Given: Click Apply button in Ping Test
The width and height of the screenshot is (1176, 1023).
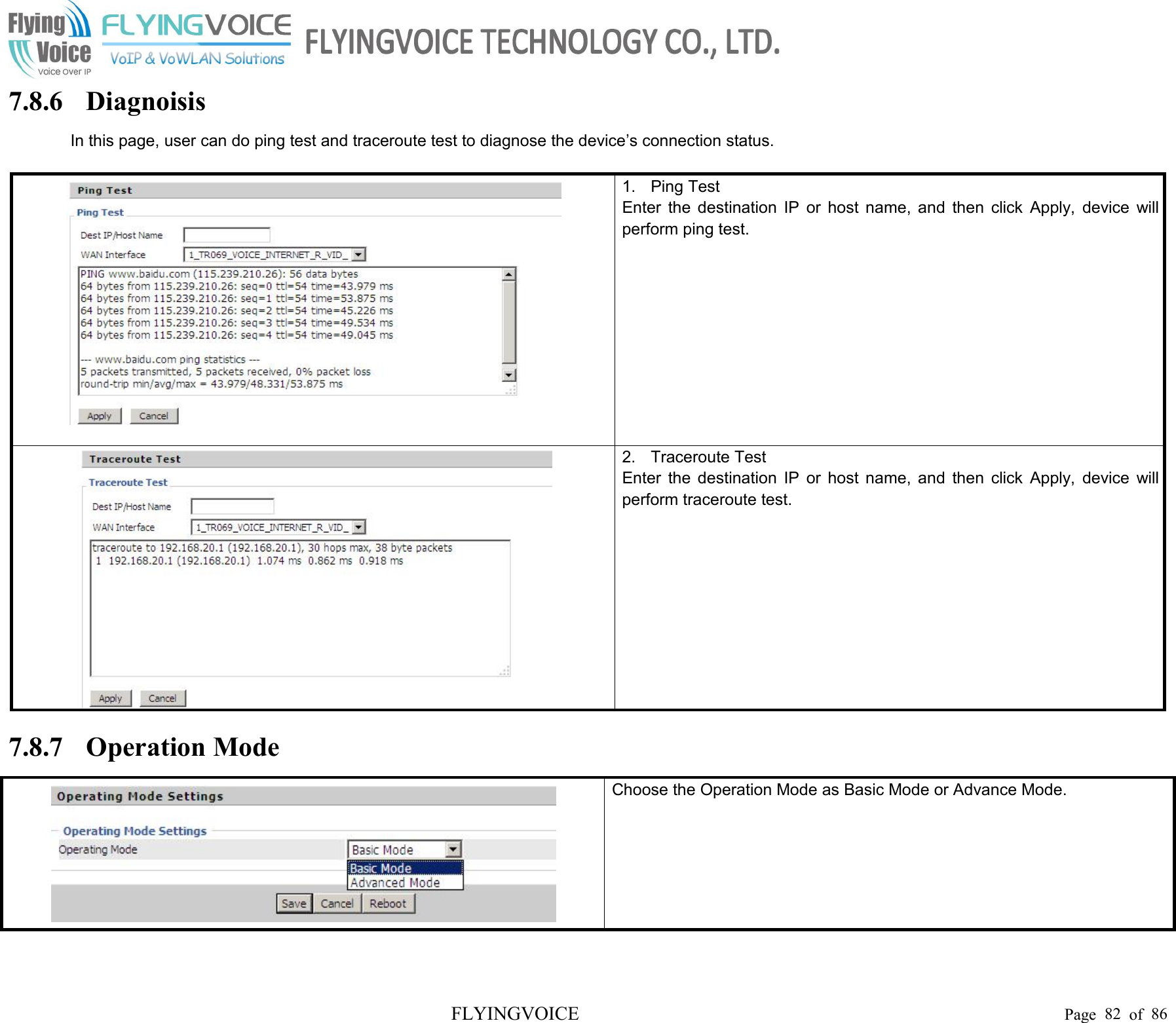Looking at the screenshot, I should click(100, 416).
